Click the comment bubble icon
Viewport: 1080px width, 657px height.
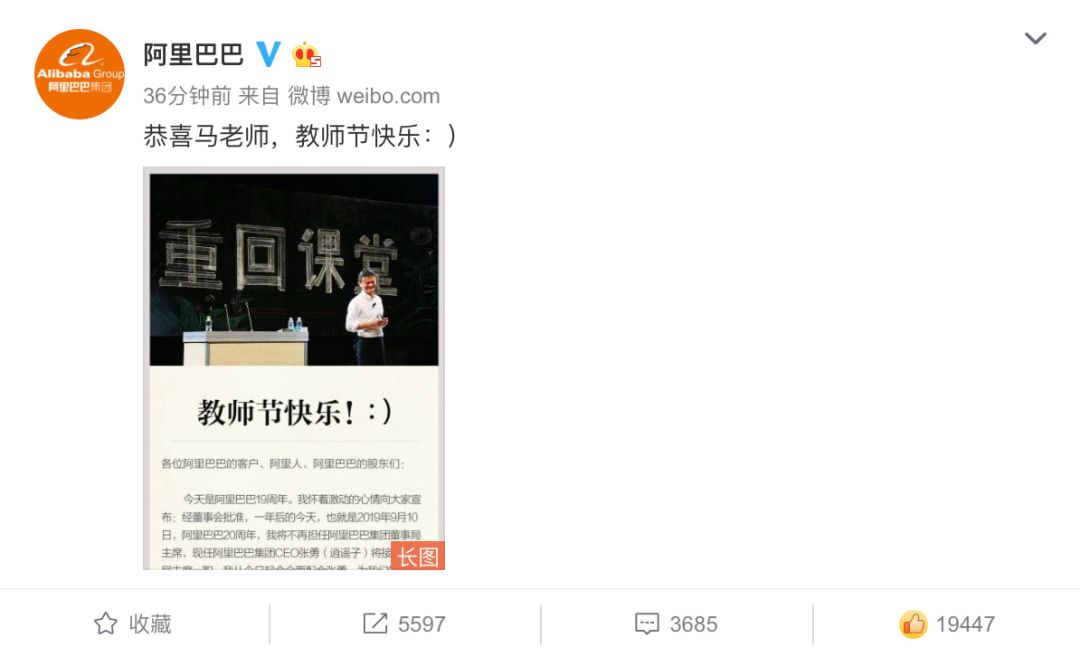pos(647,624)
